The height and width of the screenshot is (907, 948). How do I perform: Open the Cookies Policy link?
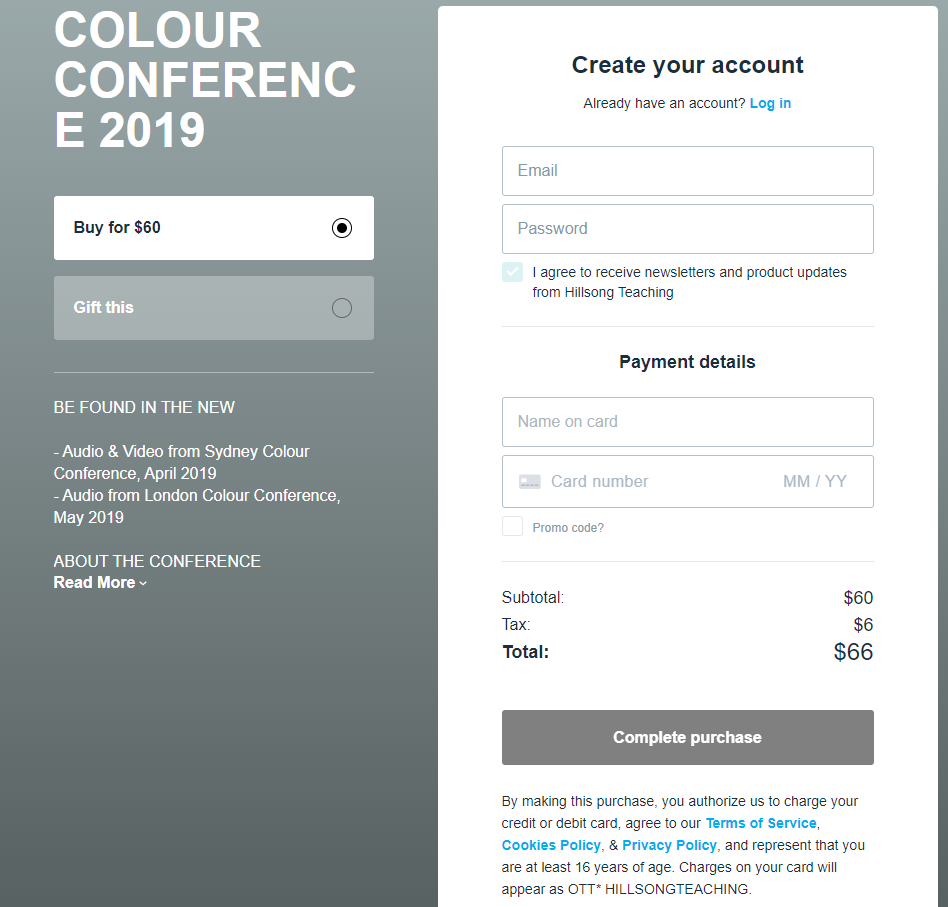point(552,845)
